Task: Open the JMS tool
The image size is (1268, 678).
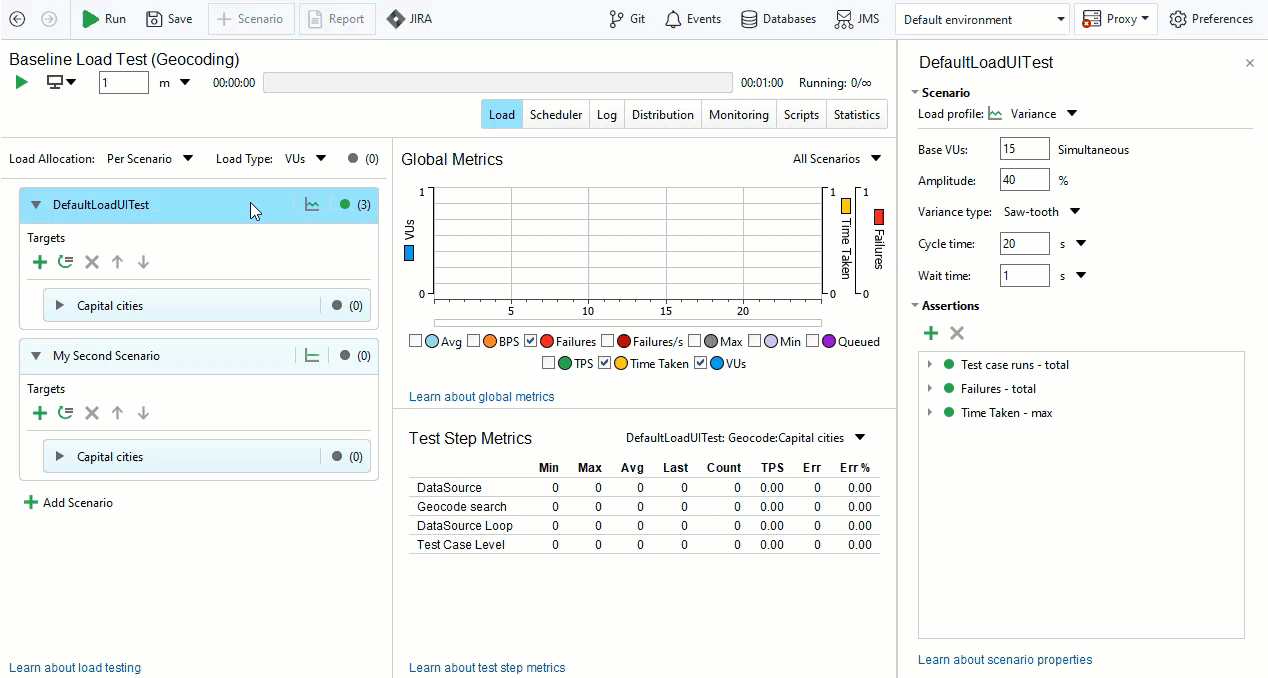Action: pyautogui.click(x=844, y=19)
